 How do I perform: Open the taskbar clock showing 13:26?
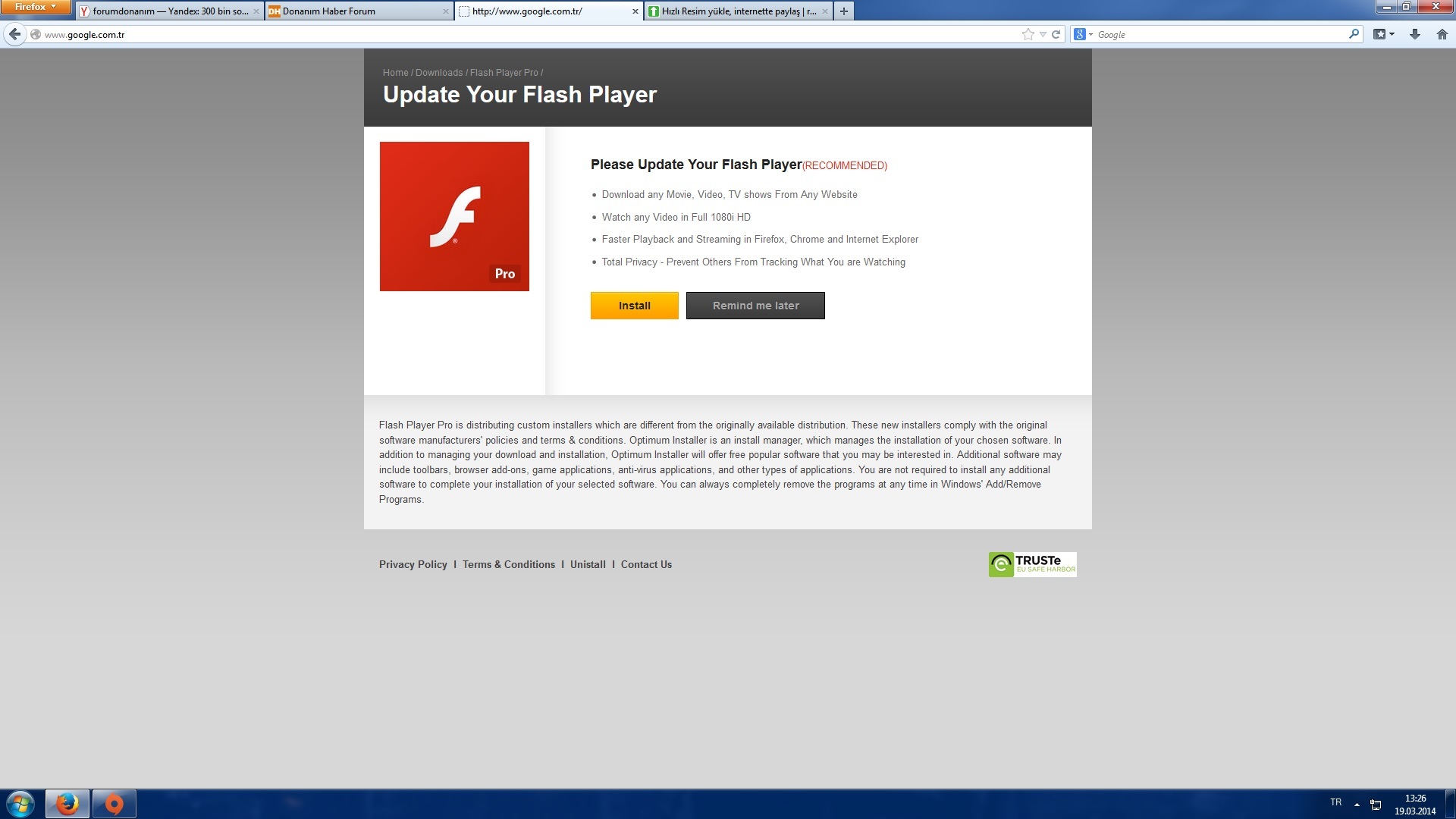(x=1415, y=805)
